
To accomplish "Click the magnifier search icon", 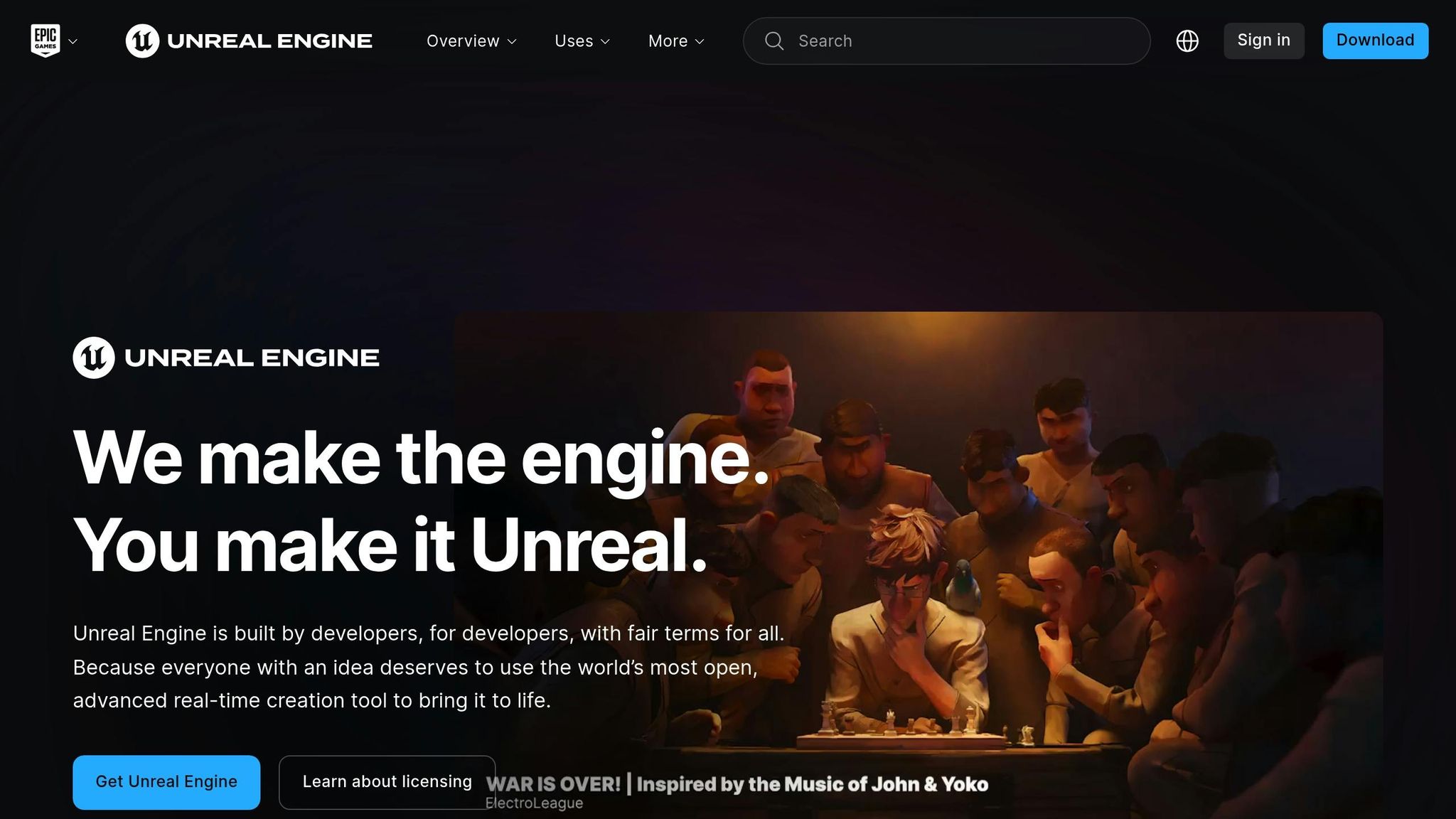I will 774,41.
